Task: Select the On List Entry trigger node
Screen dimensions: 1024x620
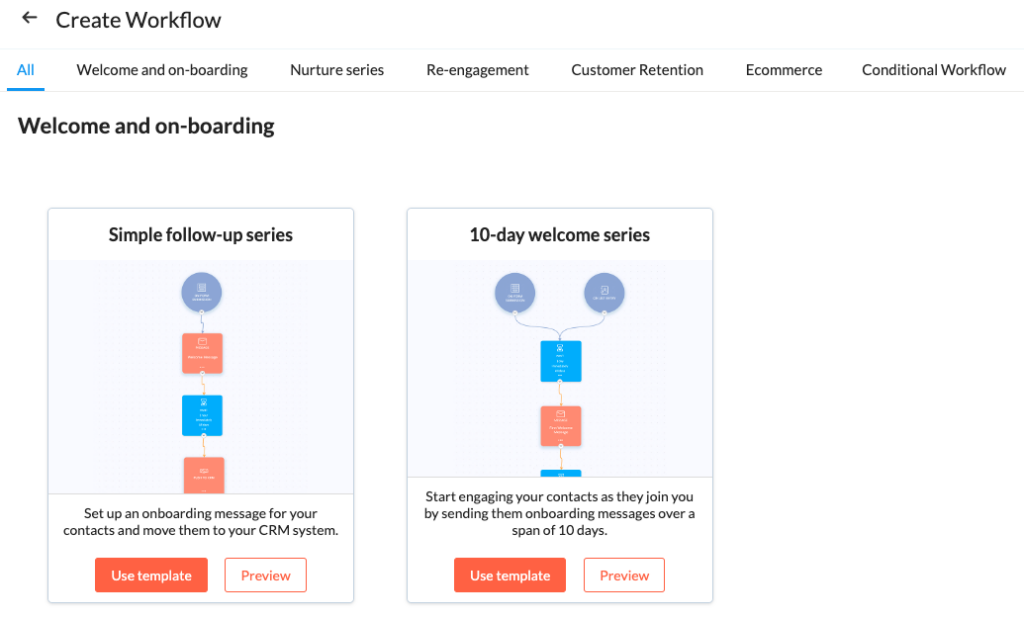Action: tap(604, 292)
